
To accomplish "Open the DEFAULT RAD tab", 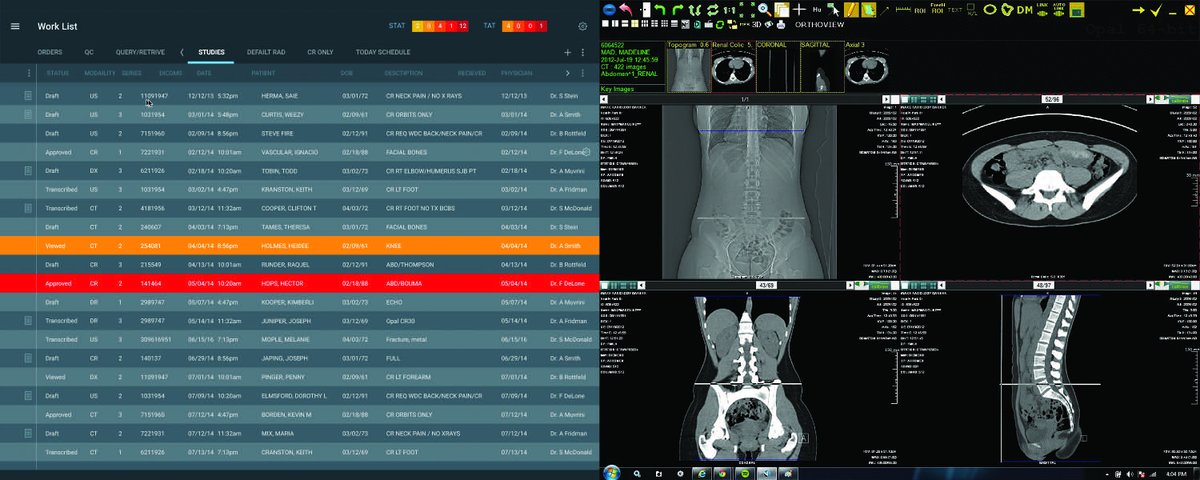I will click(268, 52).
